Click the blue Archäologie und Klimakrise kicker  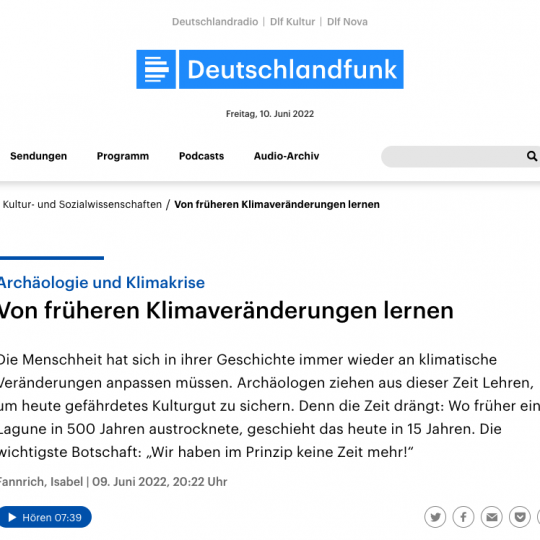[102, 283]
